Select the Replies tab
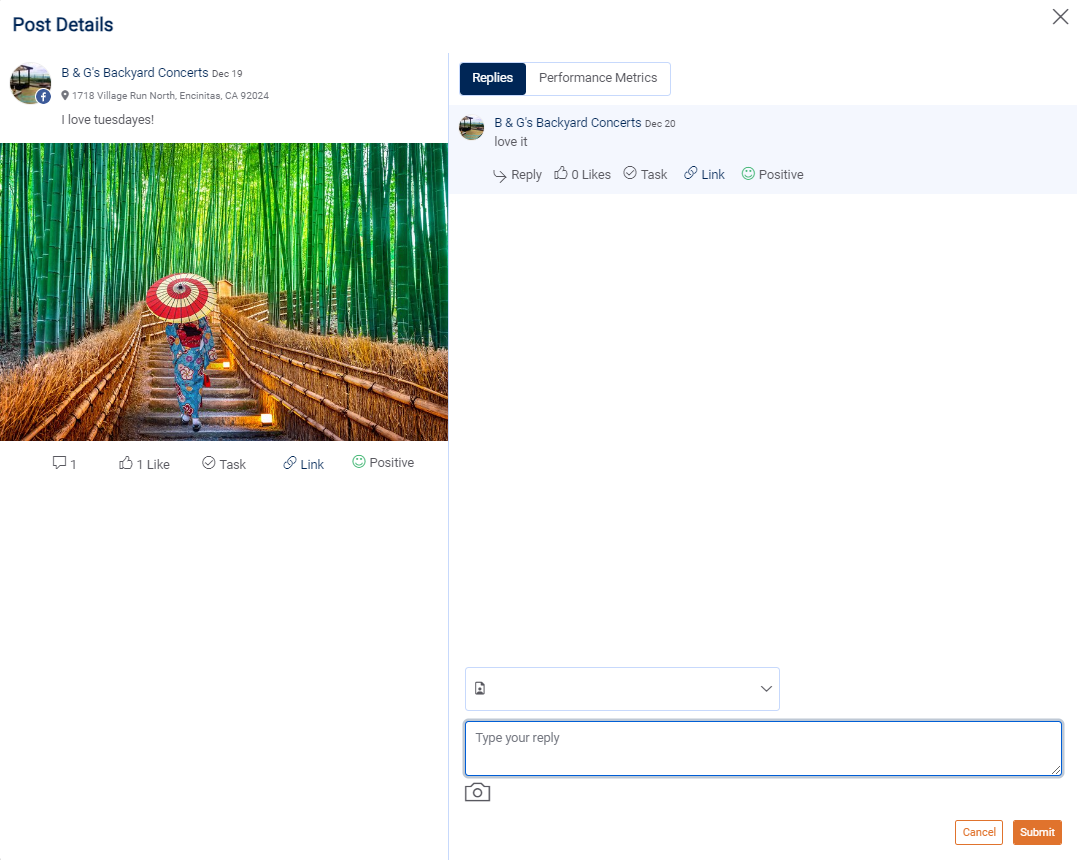This screenshot has width=1077, height=860. point(492,78)
